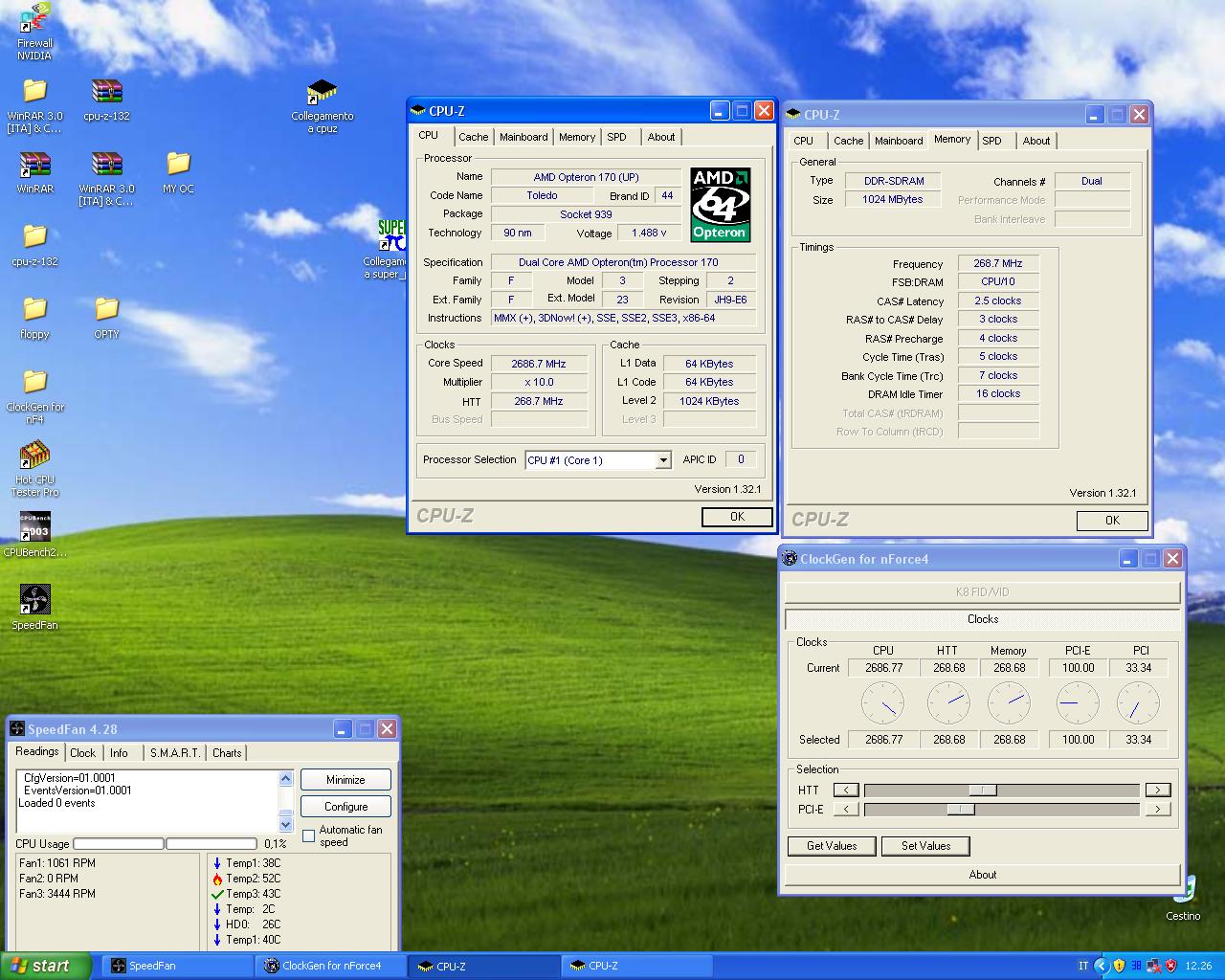Click the PCI-E slider left arrow
The width and height of the screenshot is (1225, 980).
click(x=845, y=809)
